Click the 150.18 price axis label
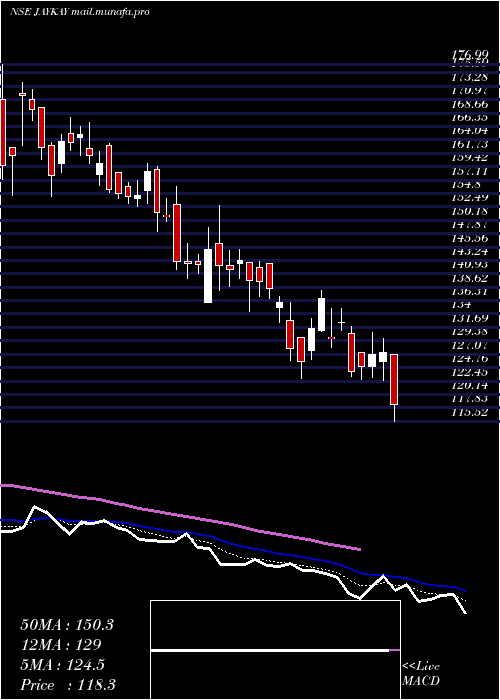 (x=470, y=211)
